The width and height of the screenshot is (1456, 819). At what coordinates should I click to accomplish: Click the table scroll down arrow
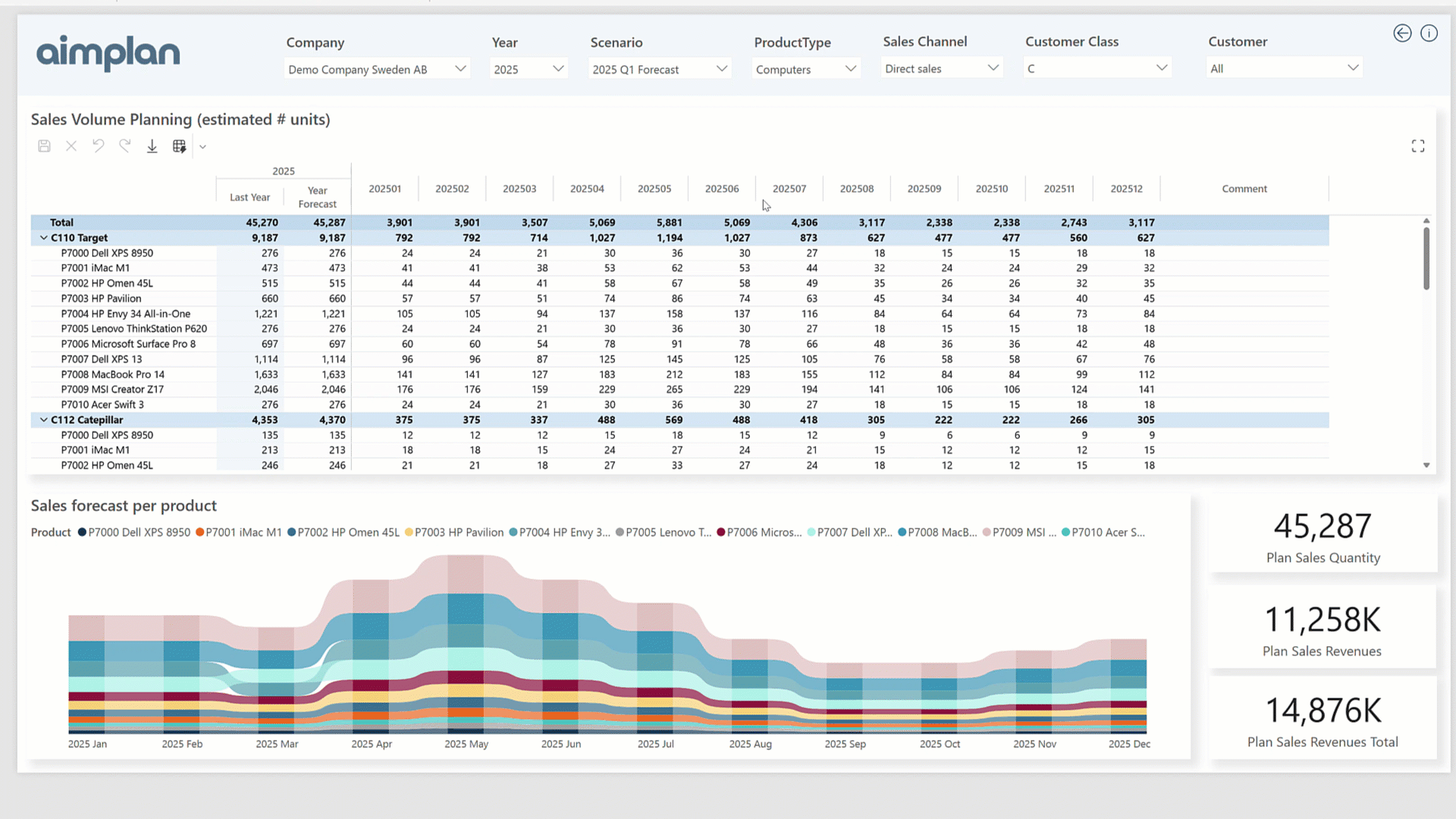1426,466
